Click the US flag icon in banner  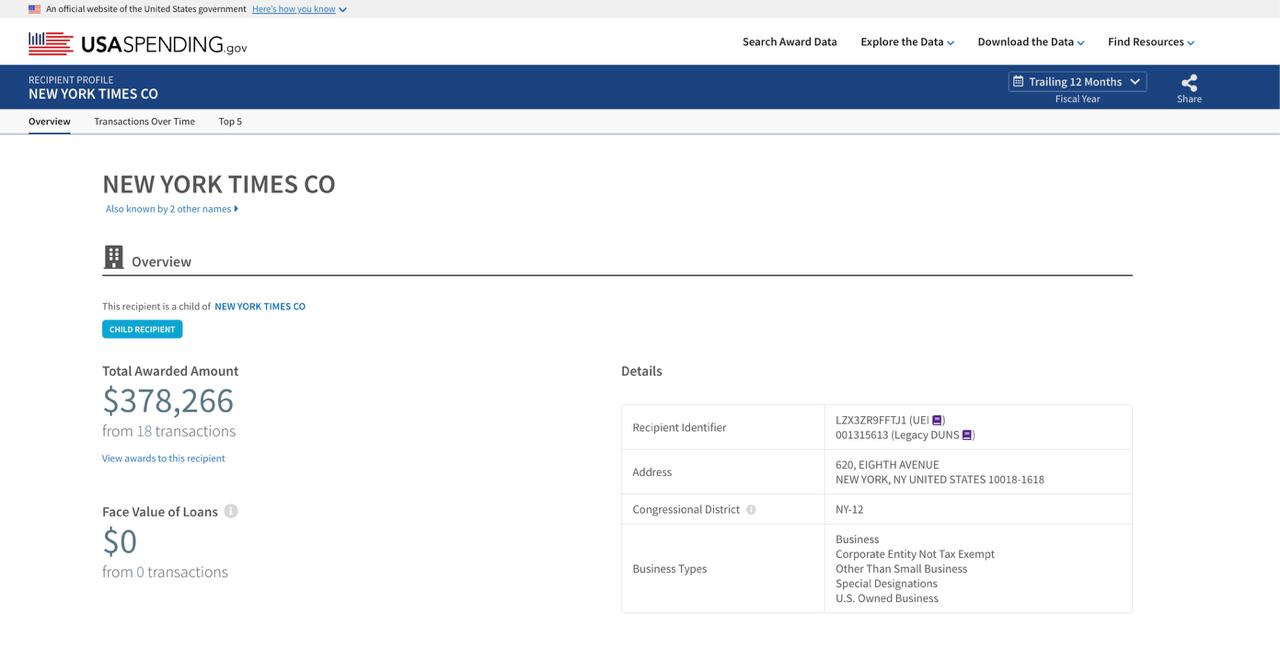[35, 9]
